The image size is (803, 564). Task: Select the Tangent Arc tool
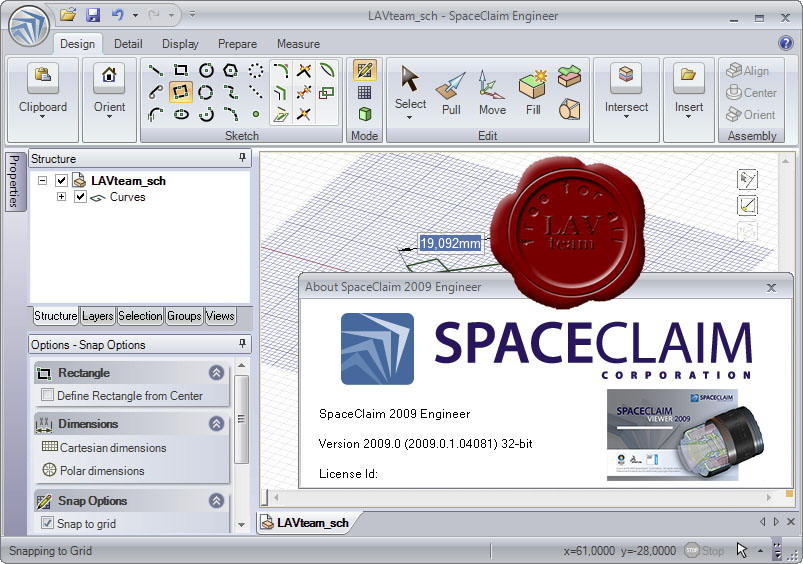point(156,114)
